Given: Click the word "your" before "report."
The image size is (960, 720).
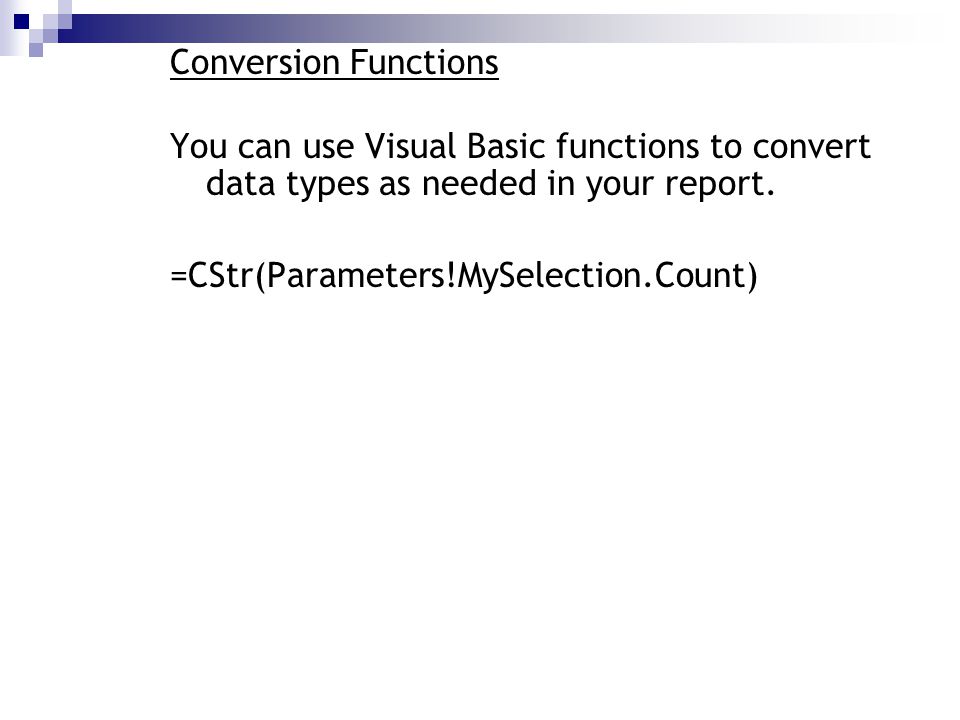Looking at the screenshot, I should tap(620, 186).
